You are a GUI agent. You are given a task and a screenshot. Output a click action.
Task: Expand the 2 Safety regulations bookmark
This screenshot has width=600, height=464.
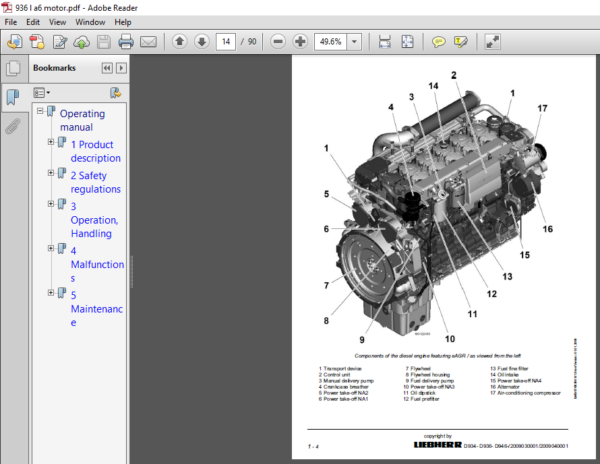(x=51, y=173)
